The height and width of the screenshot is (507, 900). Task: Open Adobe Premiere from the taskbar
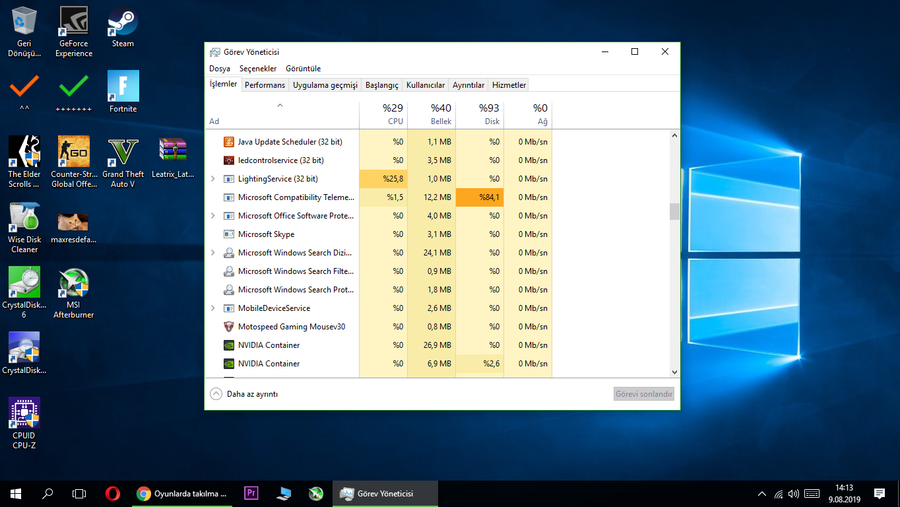pos(251,494)
